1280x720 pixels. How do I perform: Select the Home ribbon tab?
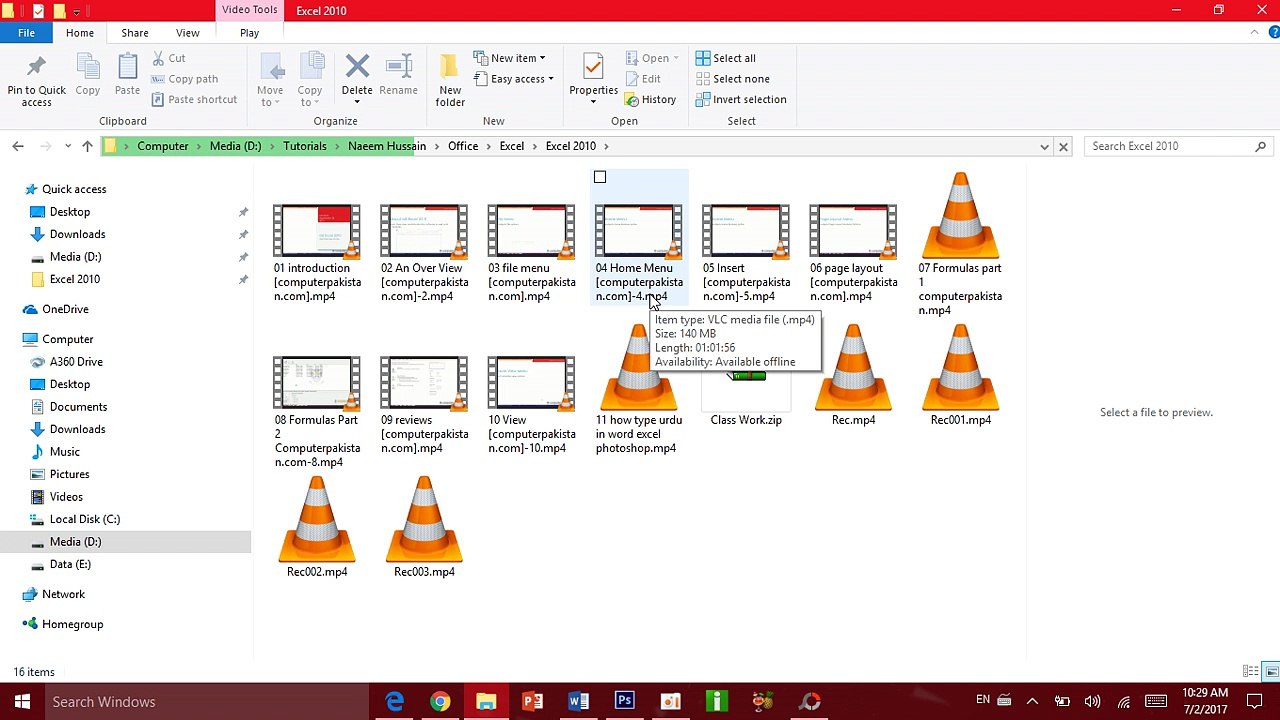pyautogui.click(x=80, y=32)
